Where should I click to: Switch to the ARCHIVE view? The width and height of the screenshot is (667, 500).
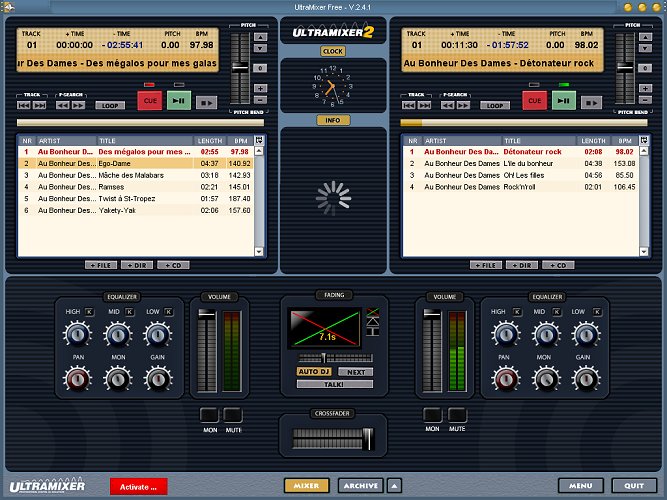(x=361, y=486)
